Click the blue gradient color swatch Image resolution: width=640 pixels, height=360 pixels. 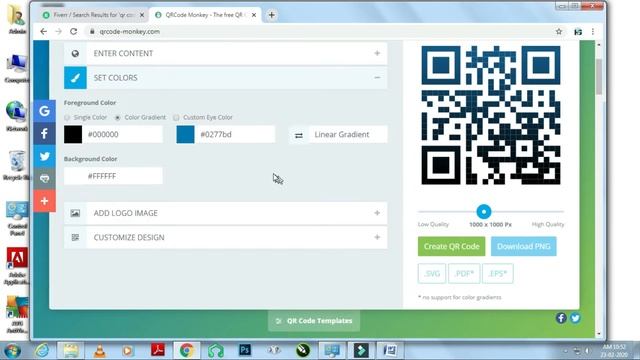coord(185,135)
